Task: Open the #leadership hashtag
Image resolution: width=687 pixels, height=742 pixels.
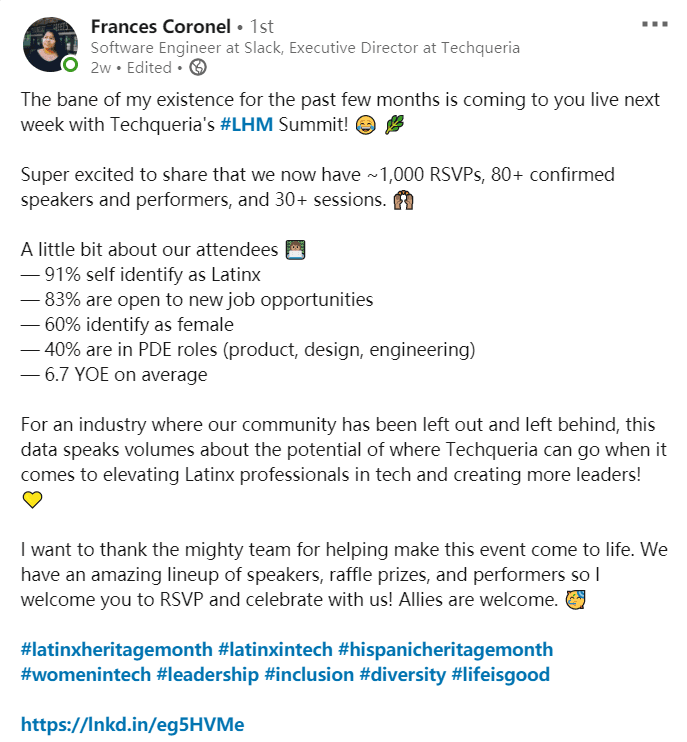Action: [x=207, y=674]
